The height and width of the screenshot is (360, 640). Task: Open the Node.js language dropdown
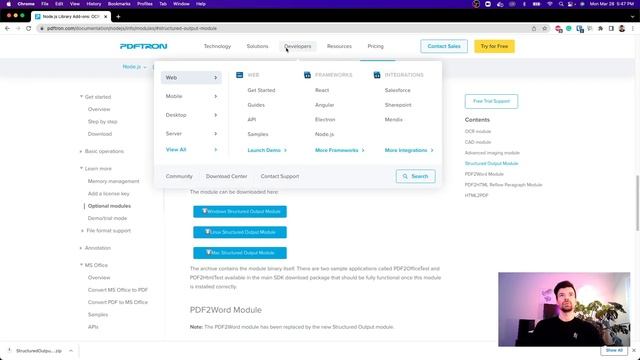pyautogui.click(x=134, y=67)
